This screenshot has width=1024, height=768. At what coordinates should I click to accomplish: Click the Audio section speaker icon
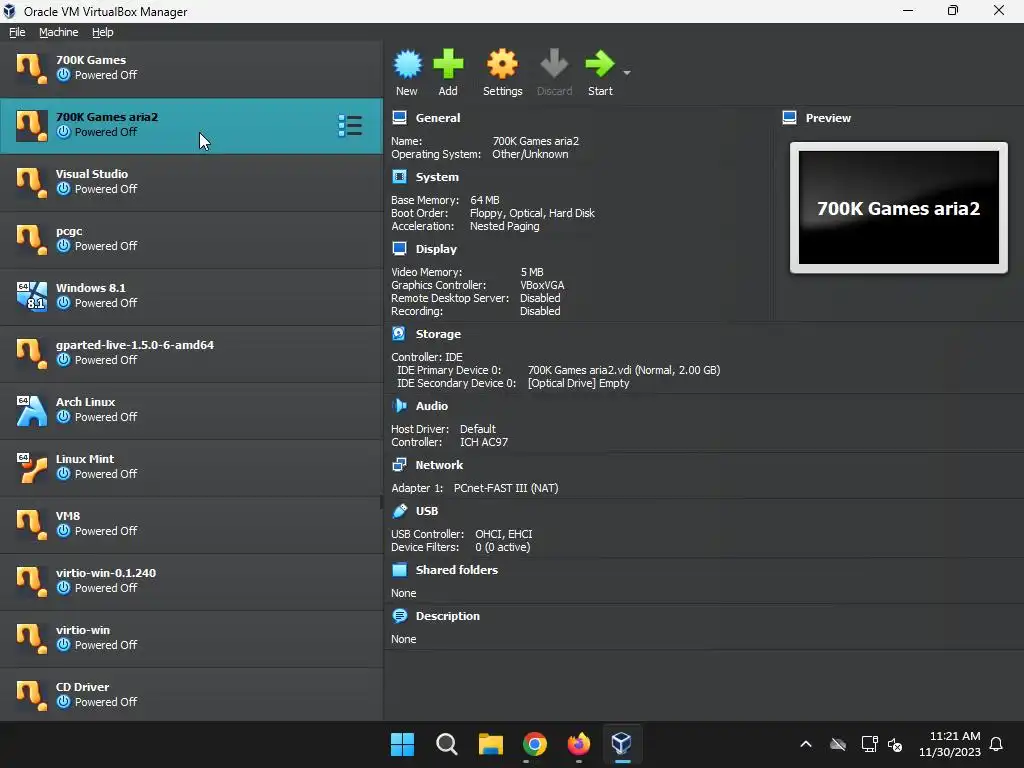(399, 405)
